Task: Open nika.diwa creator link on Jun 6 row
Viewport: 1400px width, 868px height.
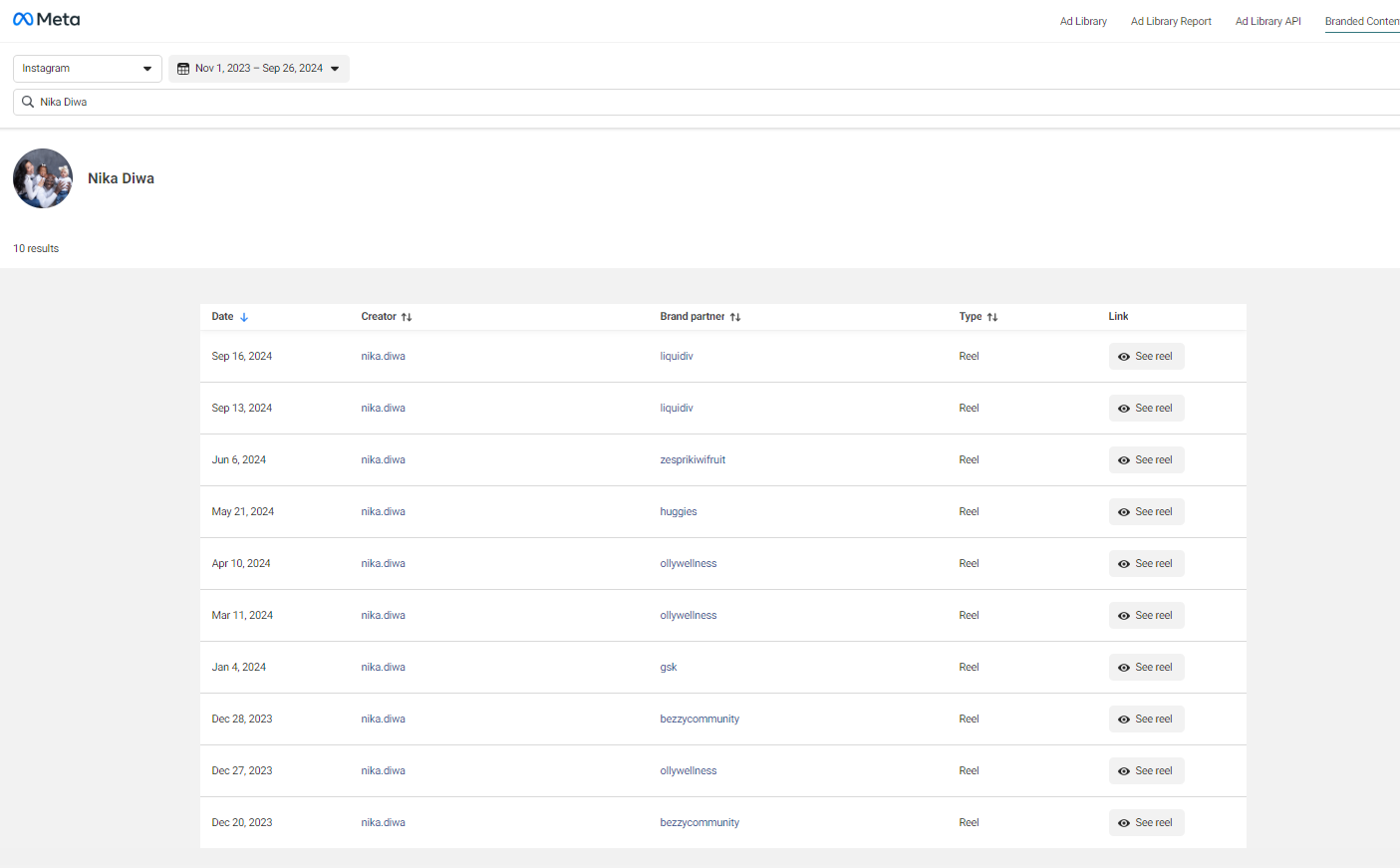Action: (x=384, y=460)
